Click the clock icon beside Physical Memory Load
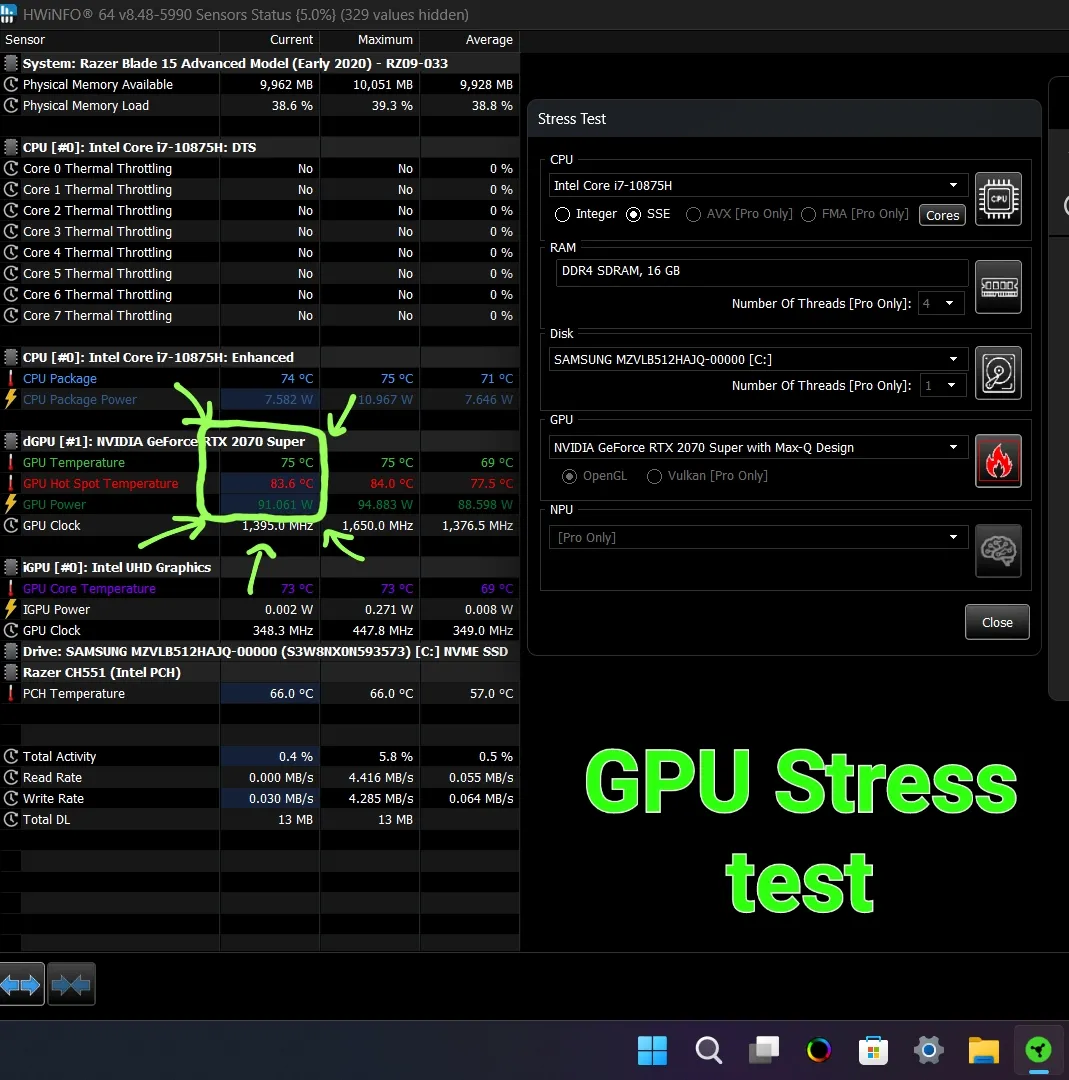Image resolution: width=1069 pixels, height=1080 pixels. point(10,105)
